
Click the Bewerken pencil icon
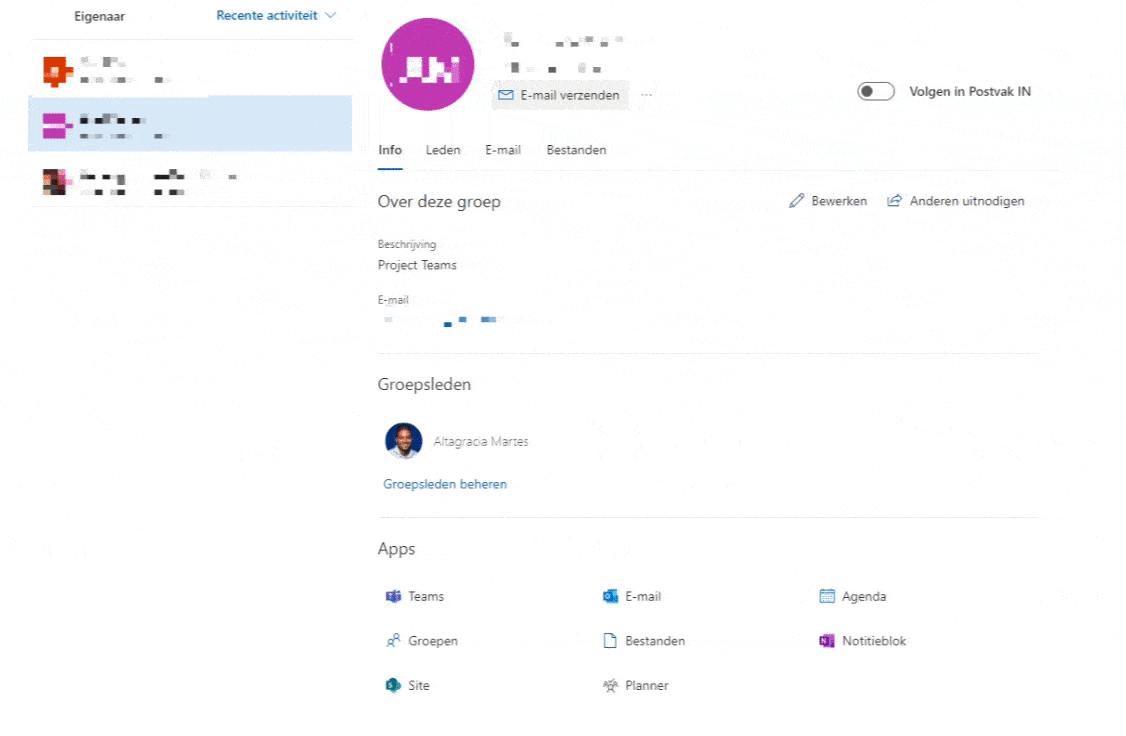coord(797,200)
